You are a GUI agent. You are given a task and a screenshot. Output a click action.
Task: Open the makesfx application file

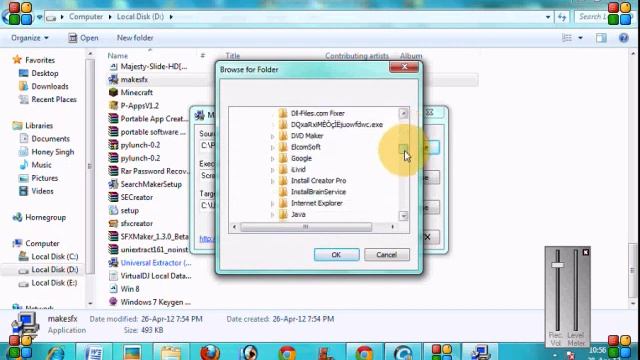[134, 80]
